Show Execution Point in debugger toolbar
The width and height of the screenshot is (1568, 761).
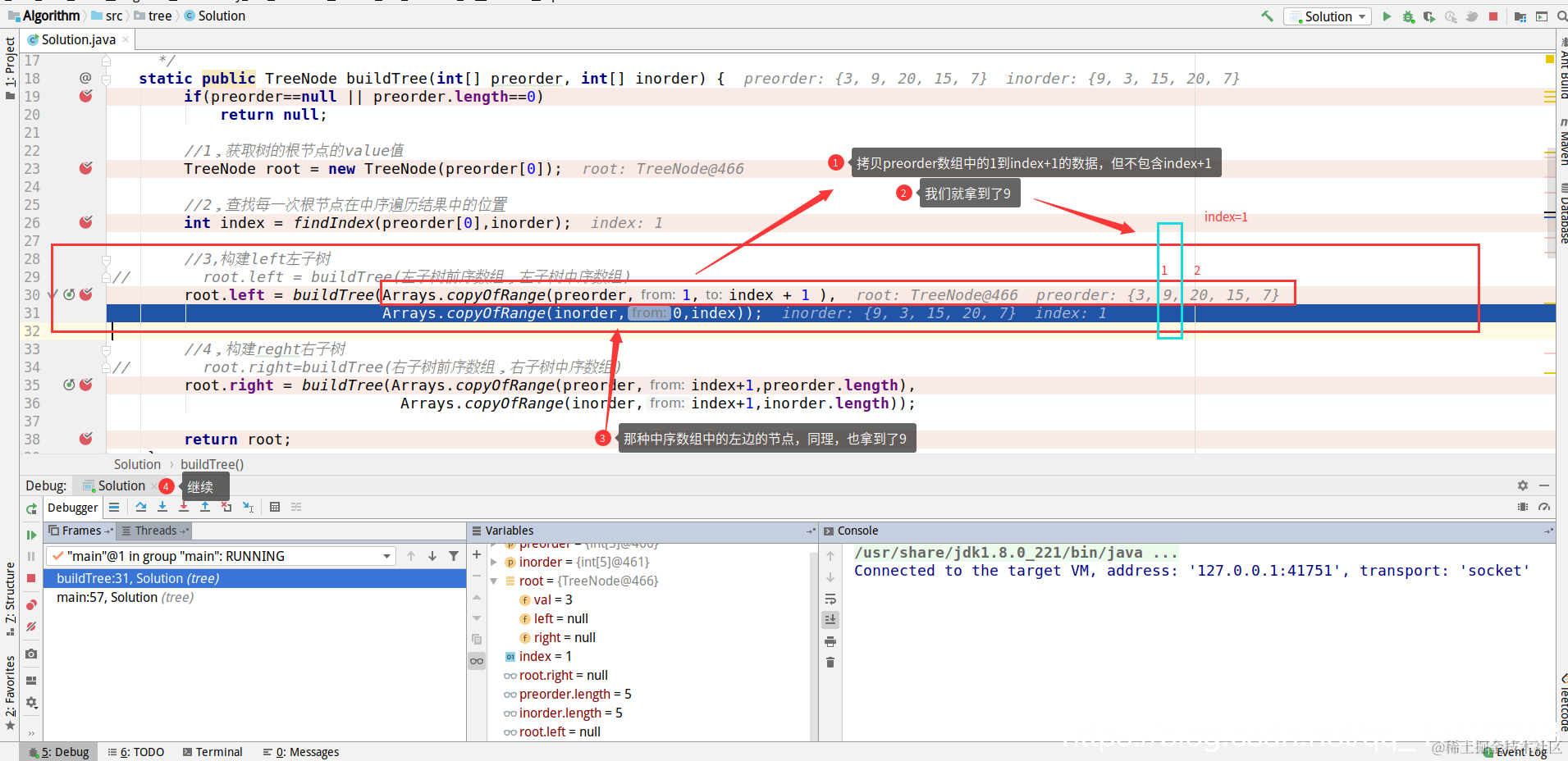[114, 508]
